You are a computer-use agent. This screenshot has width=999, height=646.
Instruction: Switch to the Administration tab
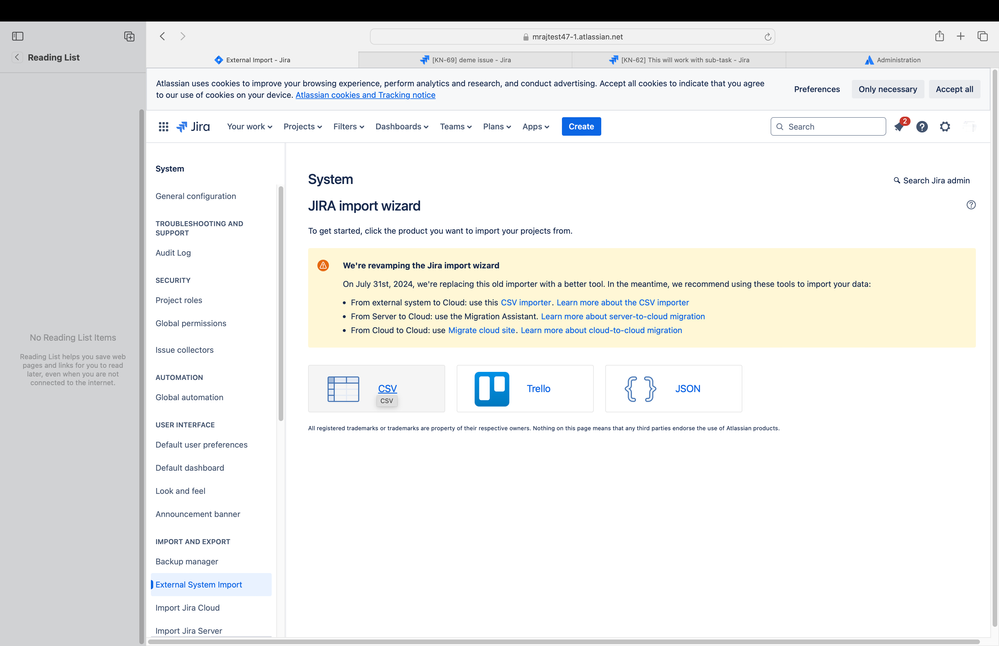(x=892, y=60)
